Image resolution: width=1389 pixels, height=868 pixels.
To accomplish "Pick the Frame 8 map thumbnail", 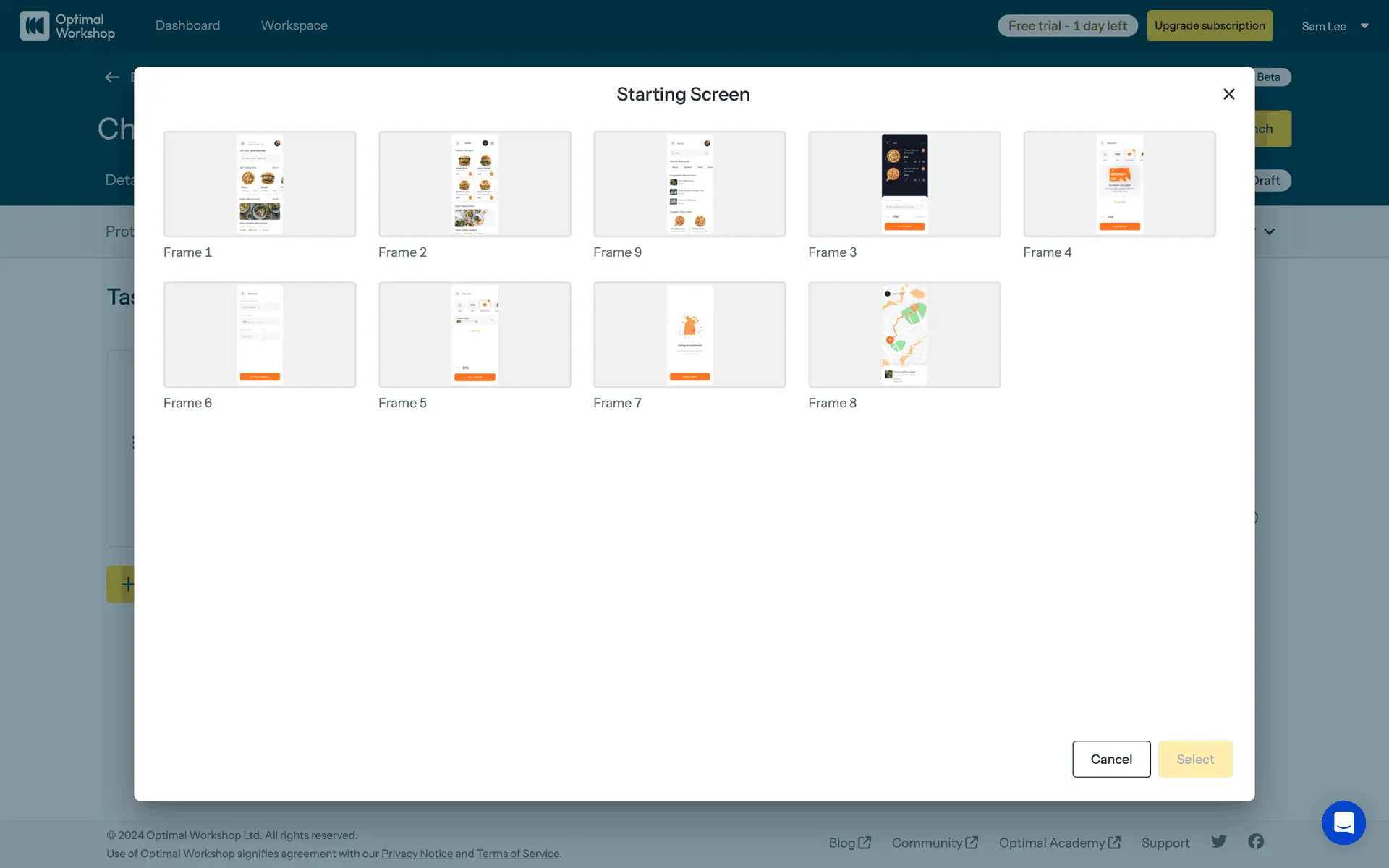I will [904, 334].
